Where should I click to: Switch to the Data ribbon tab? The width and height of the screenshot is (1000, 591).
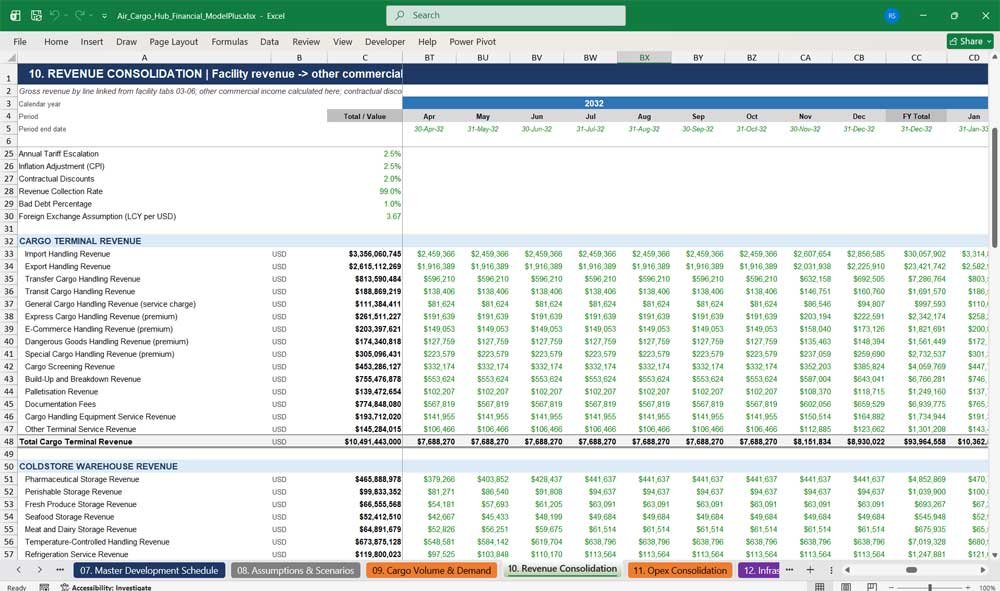tap(269, 41)
